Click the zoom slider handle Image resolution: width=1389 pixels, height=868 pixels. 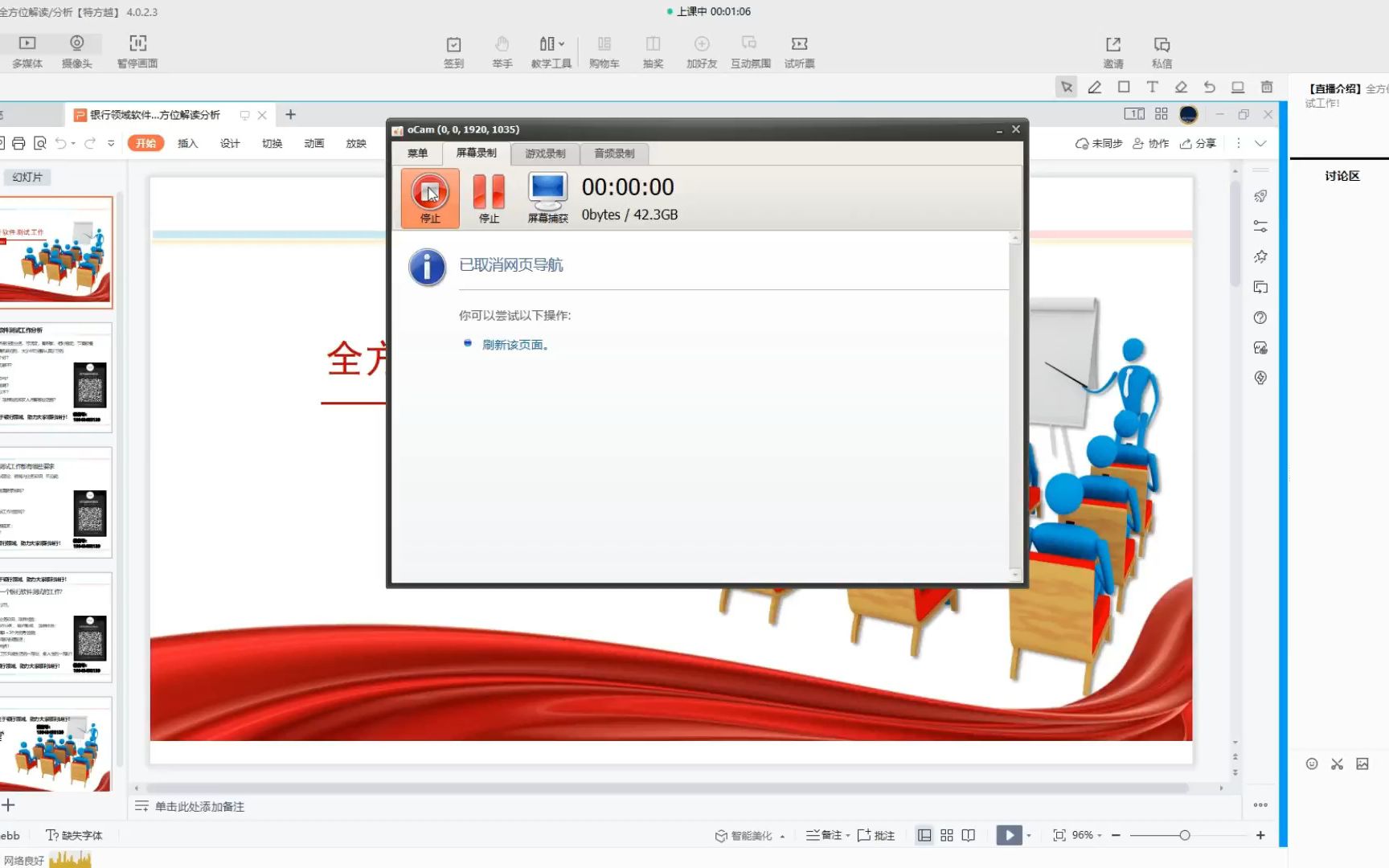click(x=1185, y=835)
